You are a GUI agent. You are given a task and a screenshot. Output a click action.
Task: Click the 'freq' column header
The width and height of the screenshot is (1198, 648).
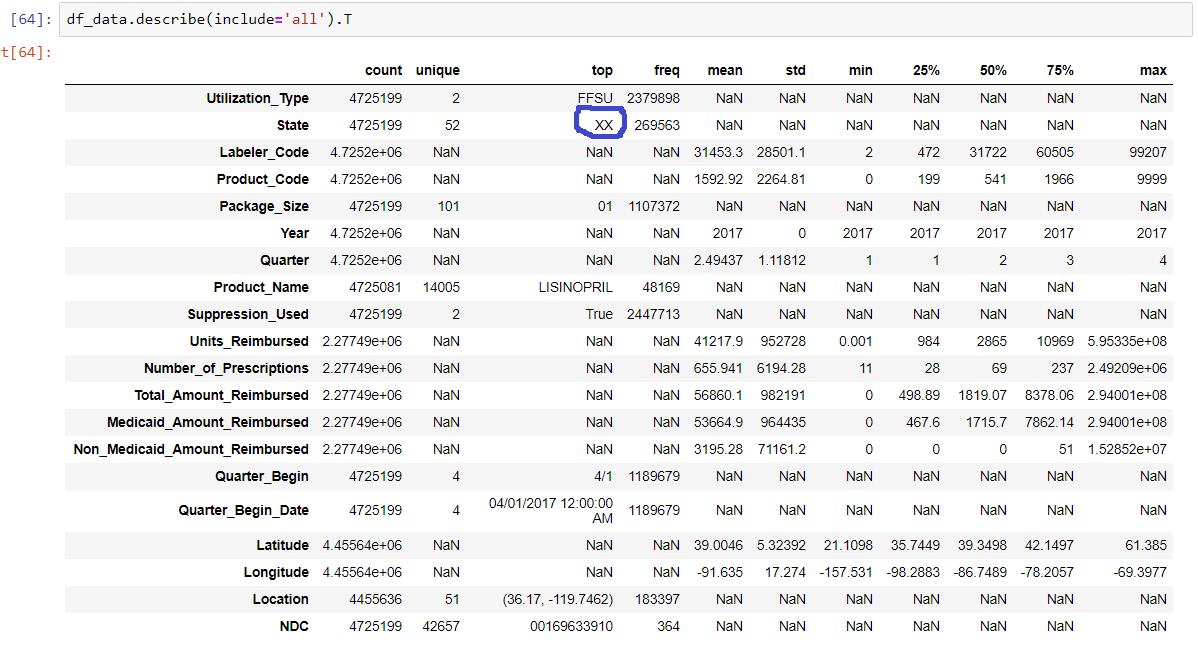(666, 70)
